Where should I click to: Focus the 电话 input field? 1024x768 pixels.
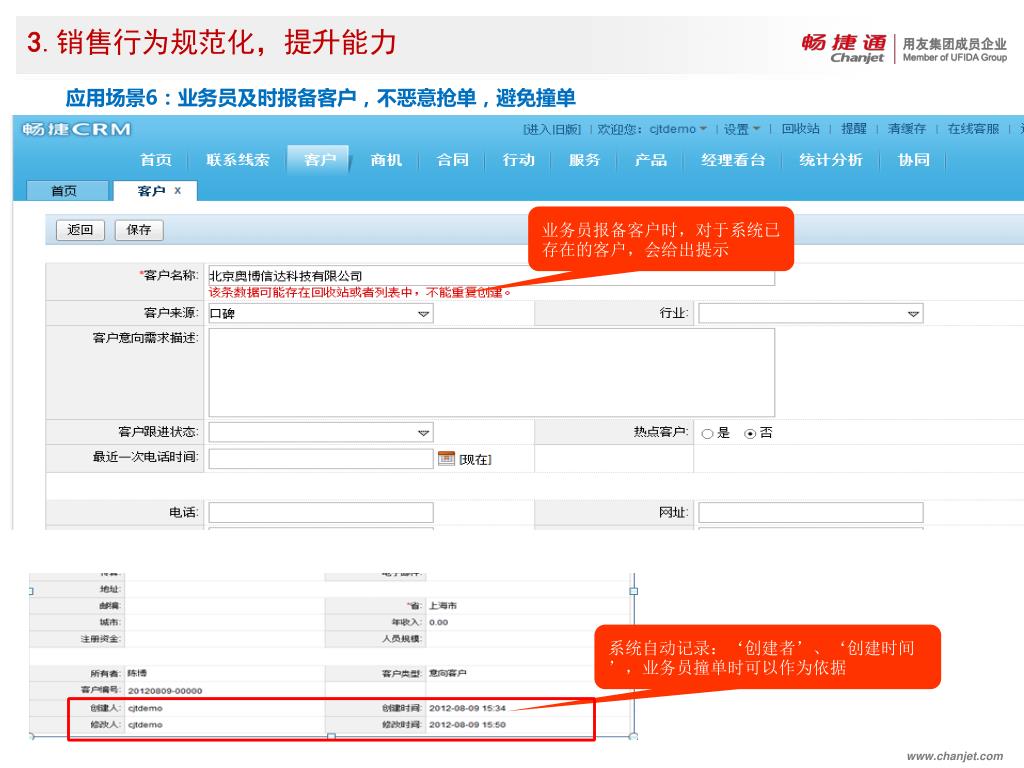click(x=321, y=513)
